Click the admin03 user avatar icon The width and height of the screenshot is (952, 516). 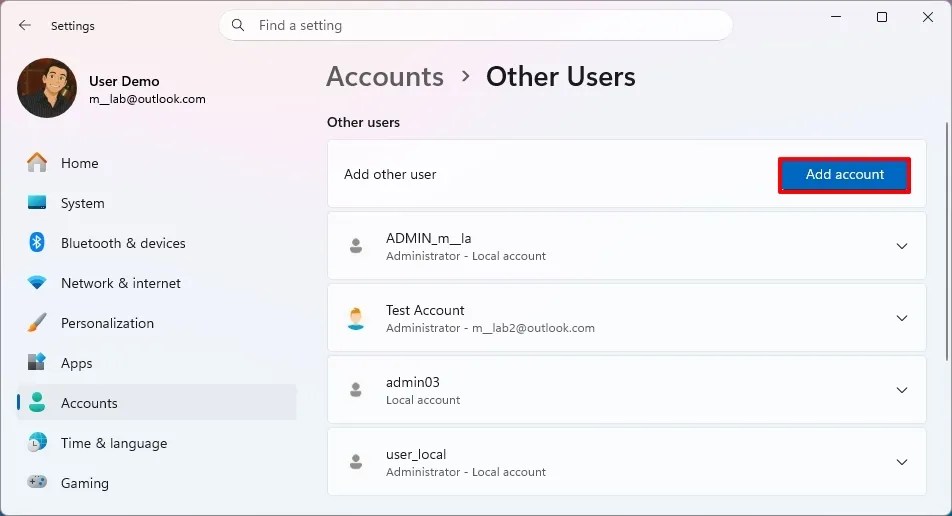click(356, 390)
